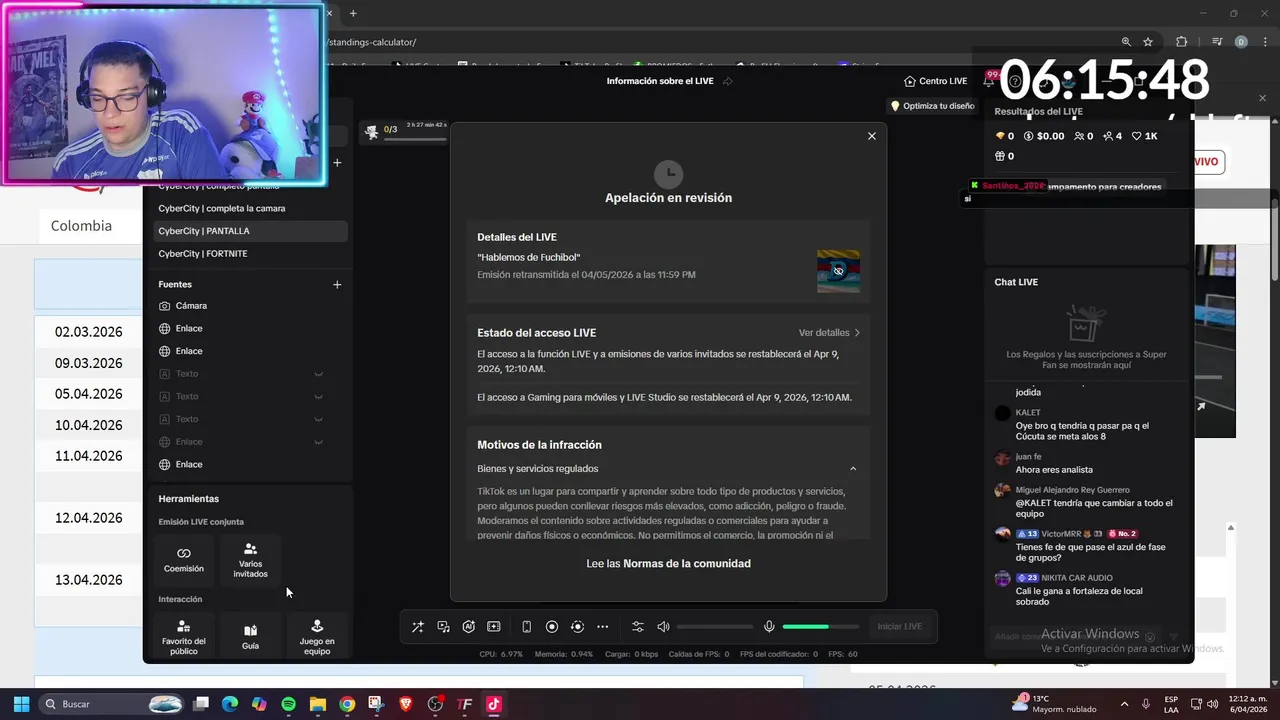This screenshot has height=720, width=1280.
Task: Select the Cámara source
Action: point(191,306)
